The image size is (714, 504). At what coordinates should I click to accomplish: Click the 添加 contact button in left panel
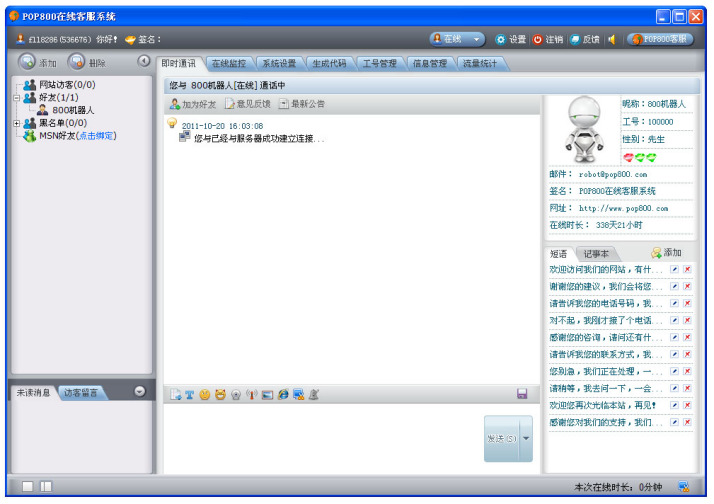tap(37, 62)
